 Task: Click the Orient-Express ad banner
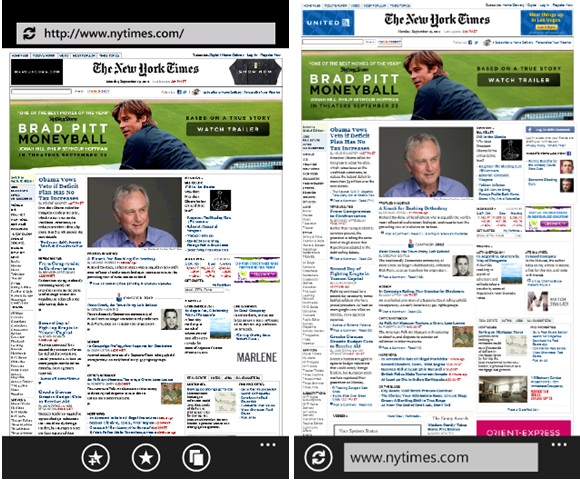523,428
